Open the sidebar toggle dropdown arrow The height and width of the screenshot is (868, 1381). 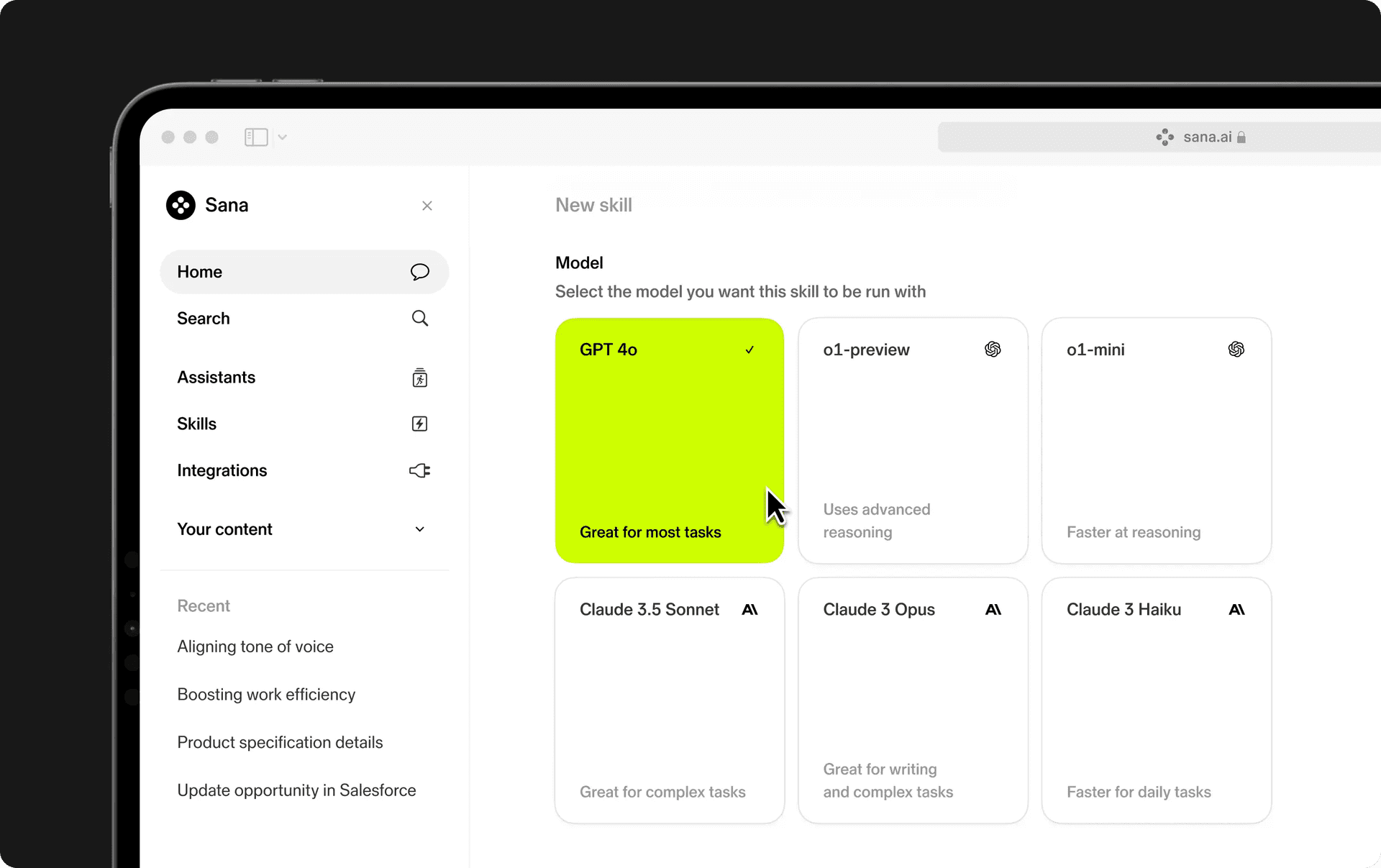(283, 137)
